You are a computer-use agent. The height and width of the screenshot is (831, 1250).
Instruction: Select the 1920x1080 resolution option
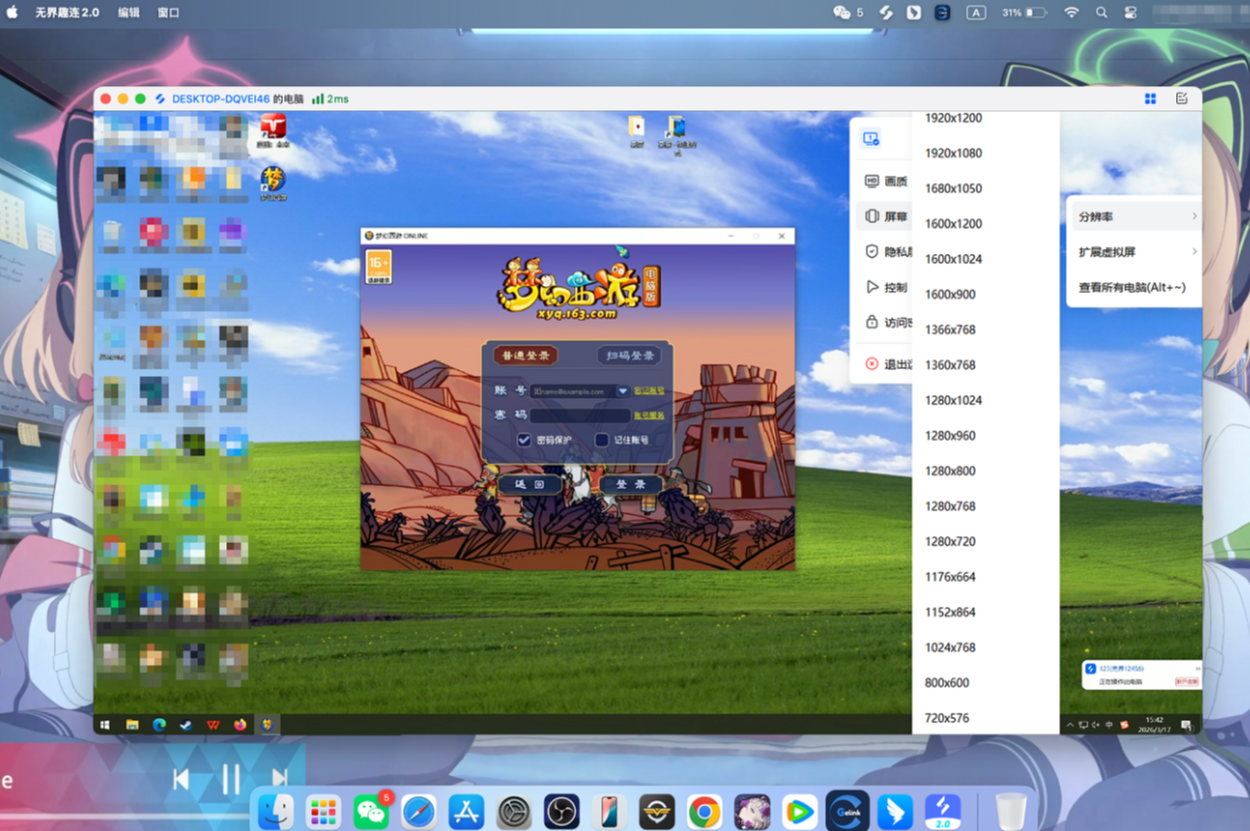coord(953,153)
